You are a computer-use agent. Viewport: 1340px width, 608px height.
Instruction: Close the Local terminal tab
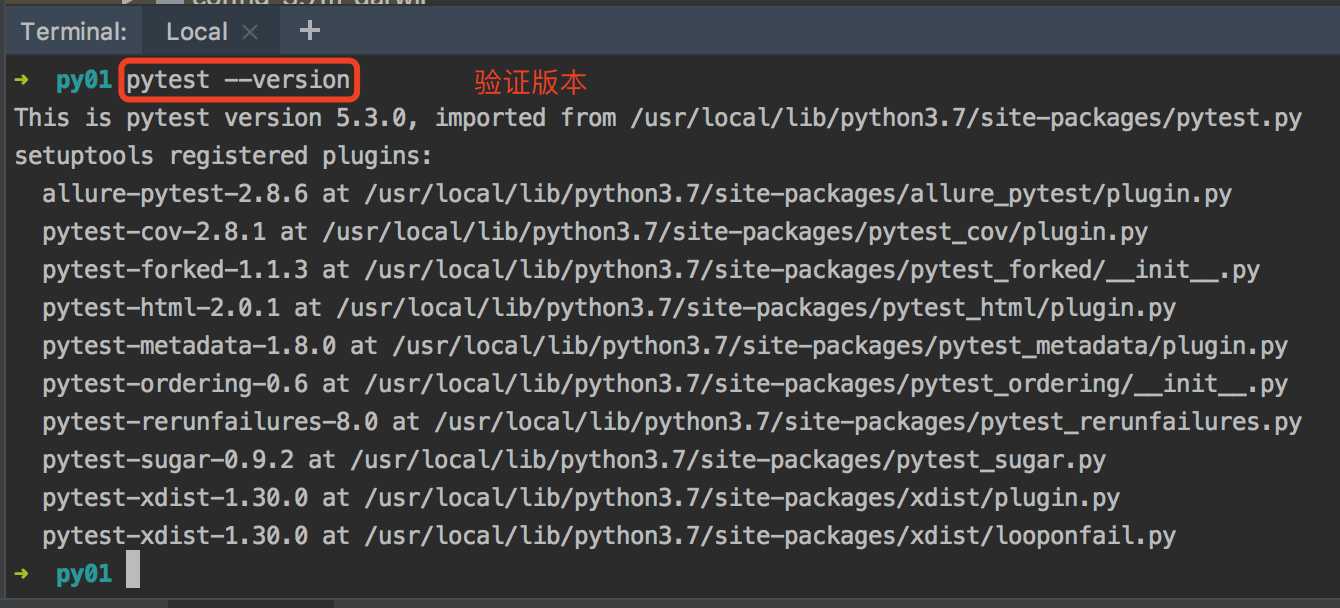pyautogui.click(x=251, y=32)
